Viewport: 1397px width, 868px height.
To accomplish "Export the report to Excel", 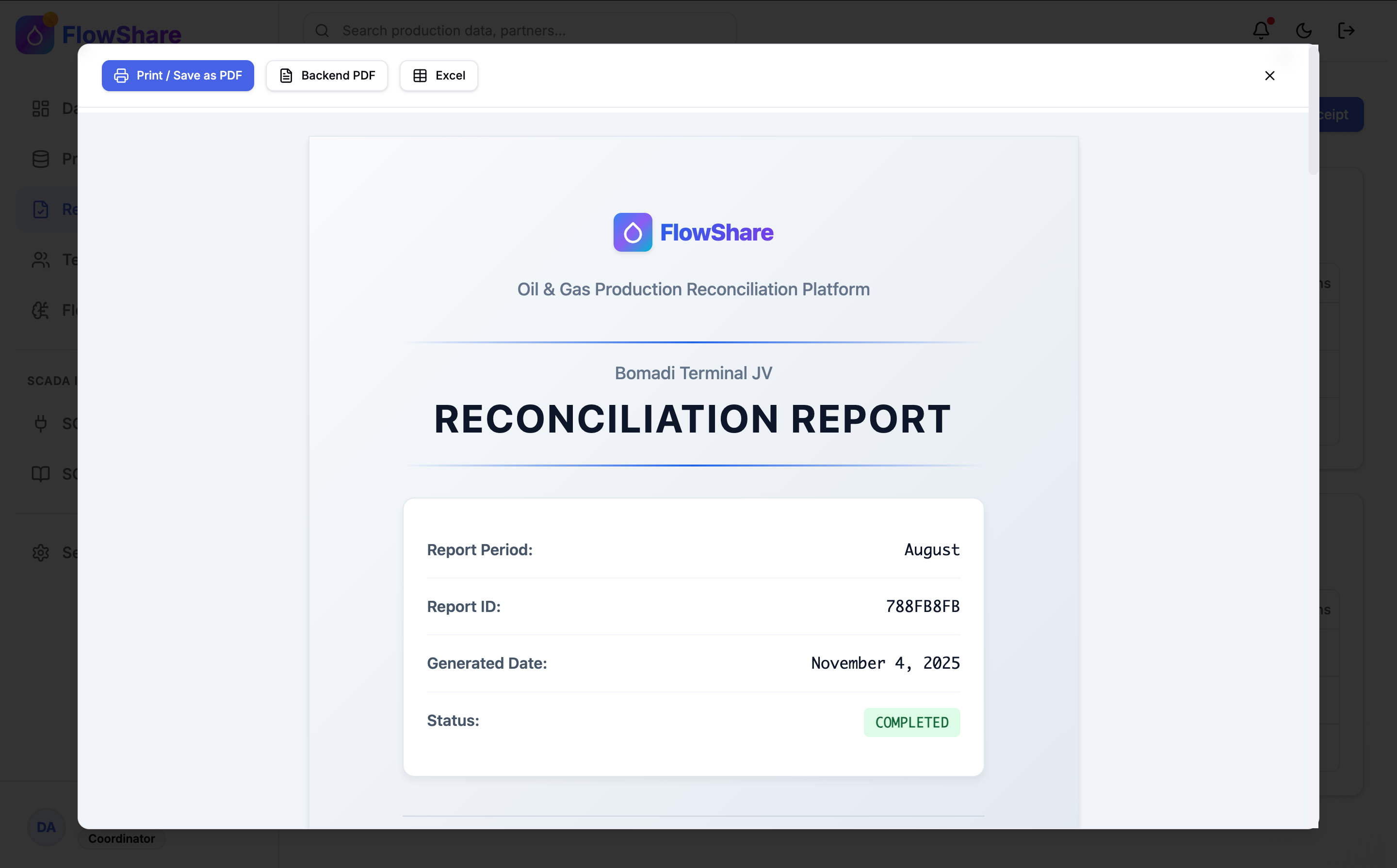I will tap(439, 75).
